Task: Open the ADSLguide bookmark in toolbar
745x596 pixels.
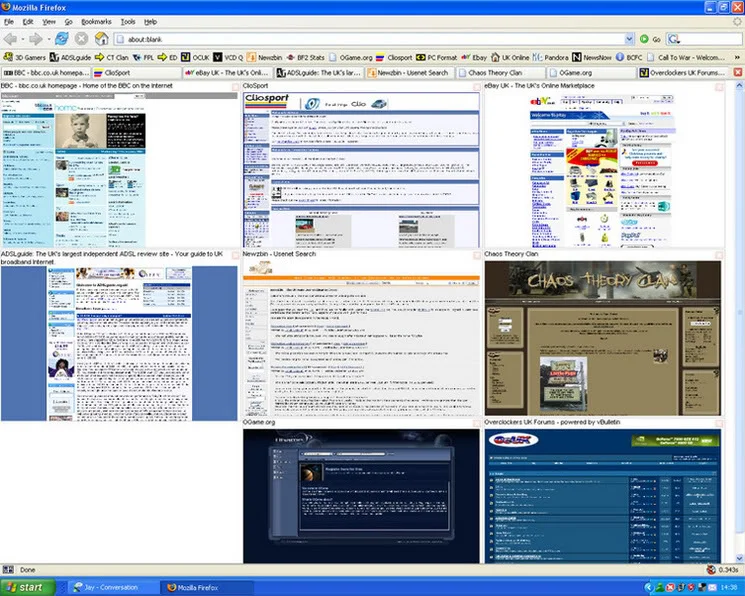Action: tap(70, 57)
